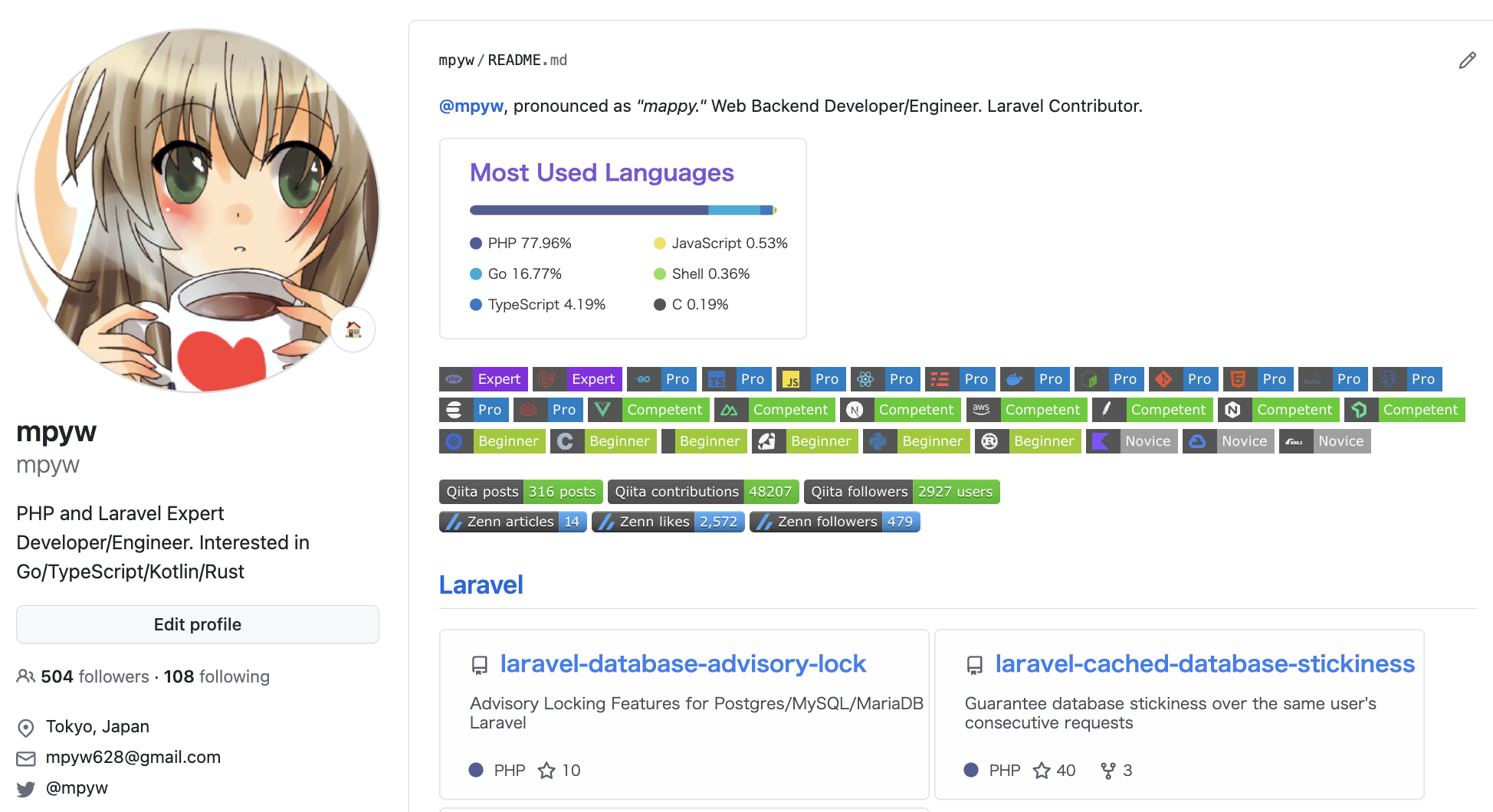Click the Go logo Pro badge
Viewport: 1493px width, 812px height.
coord(661,379)
